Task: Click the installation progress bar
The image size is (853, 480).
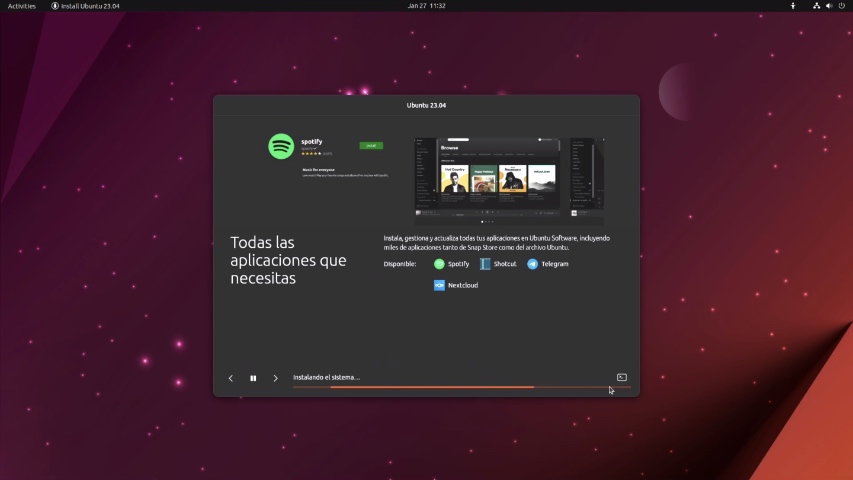Action: point(461,387)
